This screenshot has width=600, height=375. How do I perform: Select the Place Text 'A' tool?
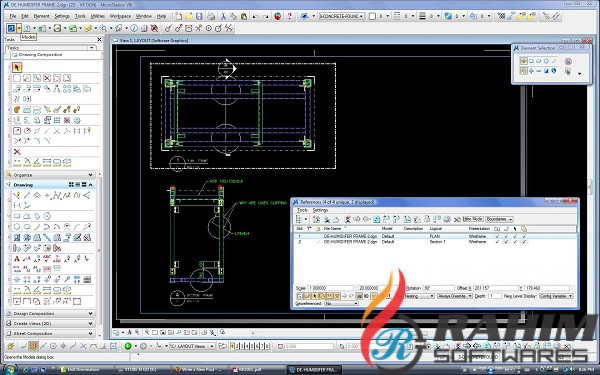point(17,259)
